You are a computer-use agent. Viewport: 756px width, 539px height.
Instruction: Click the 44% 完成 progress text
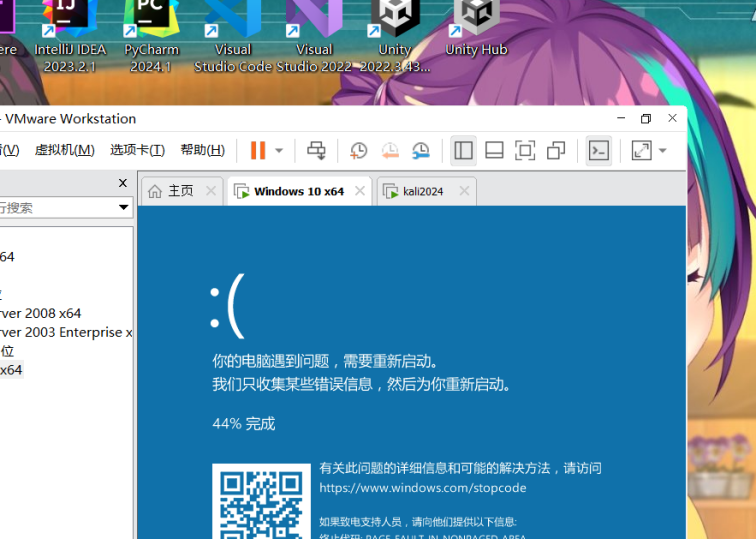(244, 423)
